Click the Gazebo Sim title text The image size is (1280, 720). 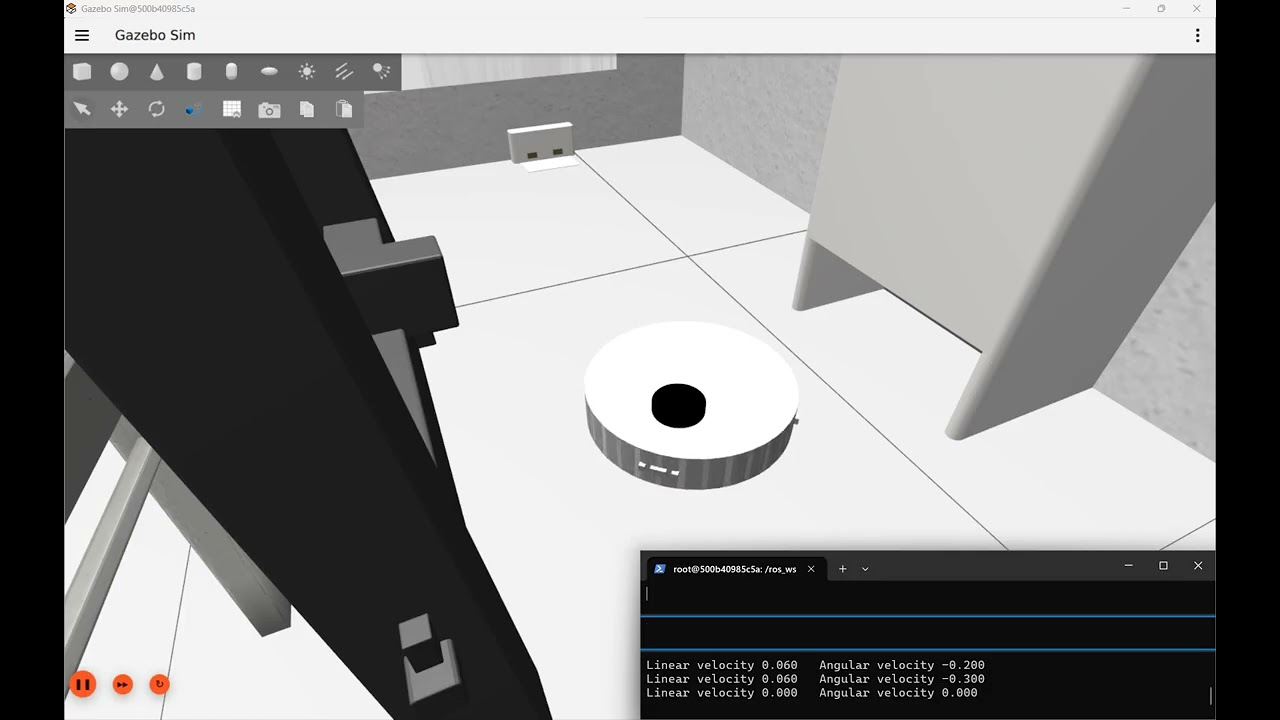tap(155, 35)
